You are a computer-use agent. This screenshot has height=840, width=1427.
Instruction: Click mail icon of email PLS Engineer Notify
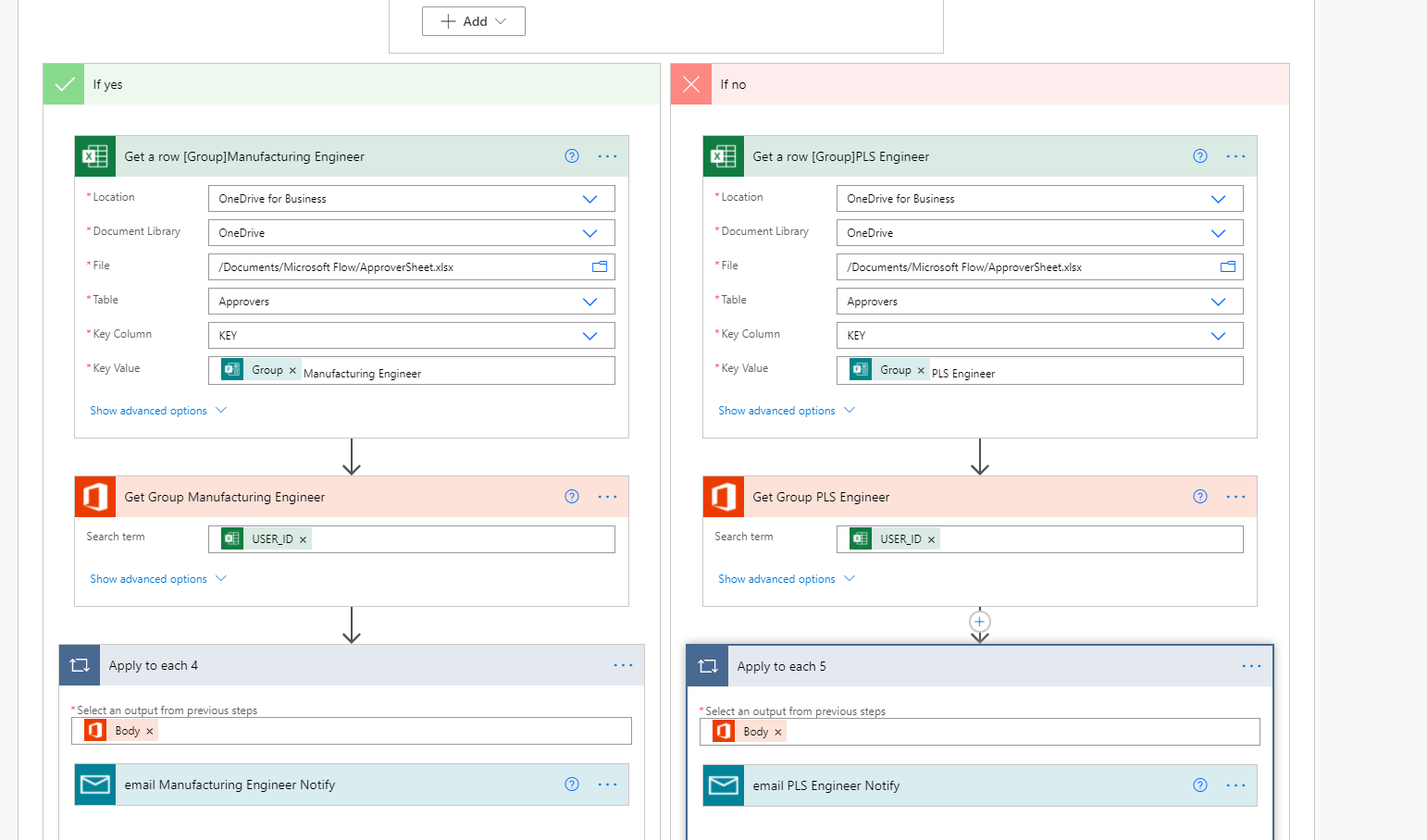[724, 785]
